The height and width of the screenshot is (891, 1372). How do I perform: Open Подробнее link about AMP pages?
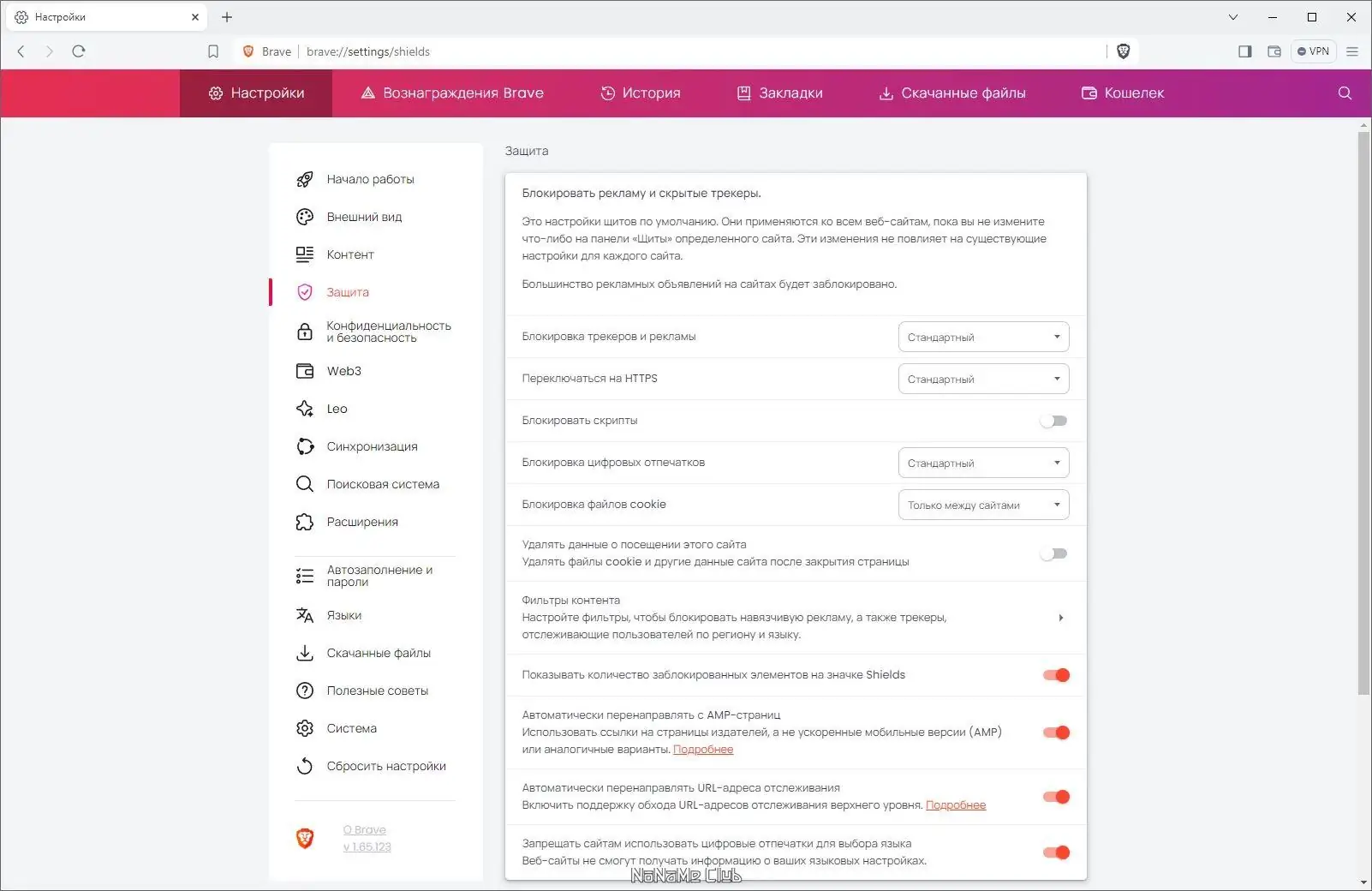[703, 750]
